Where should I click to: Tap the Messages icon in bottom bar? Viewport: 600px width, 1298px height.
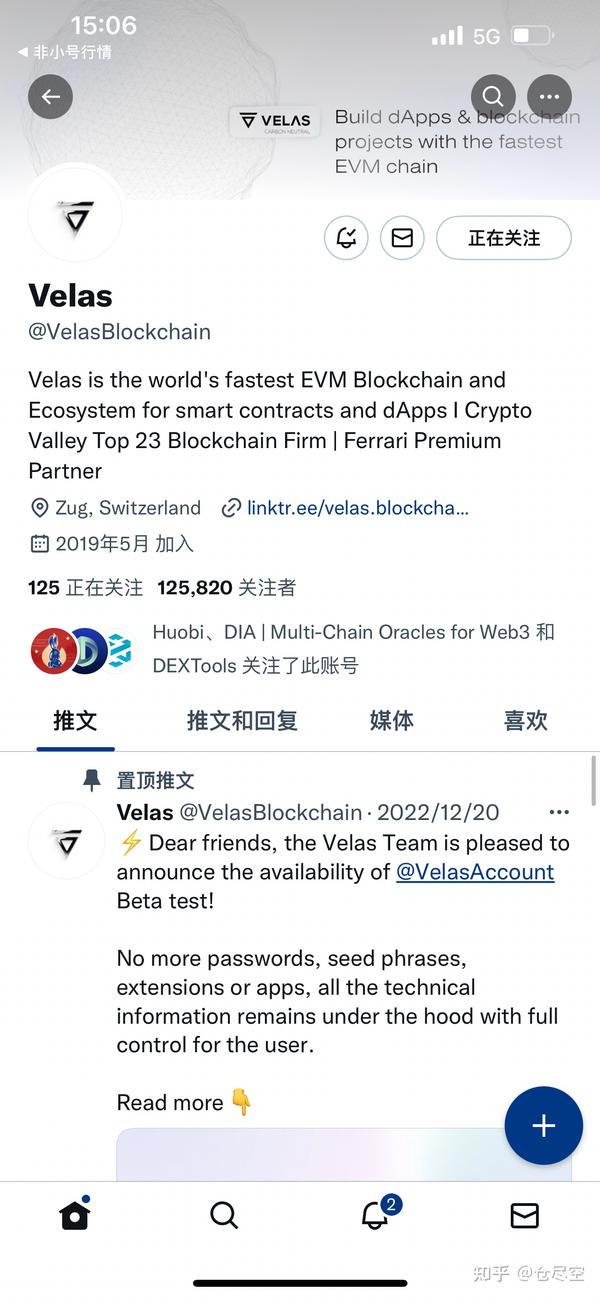(524, 1216)
